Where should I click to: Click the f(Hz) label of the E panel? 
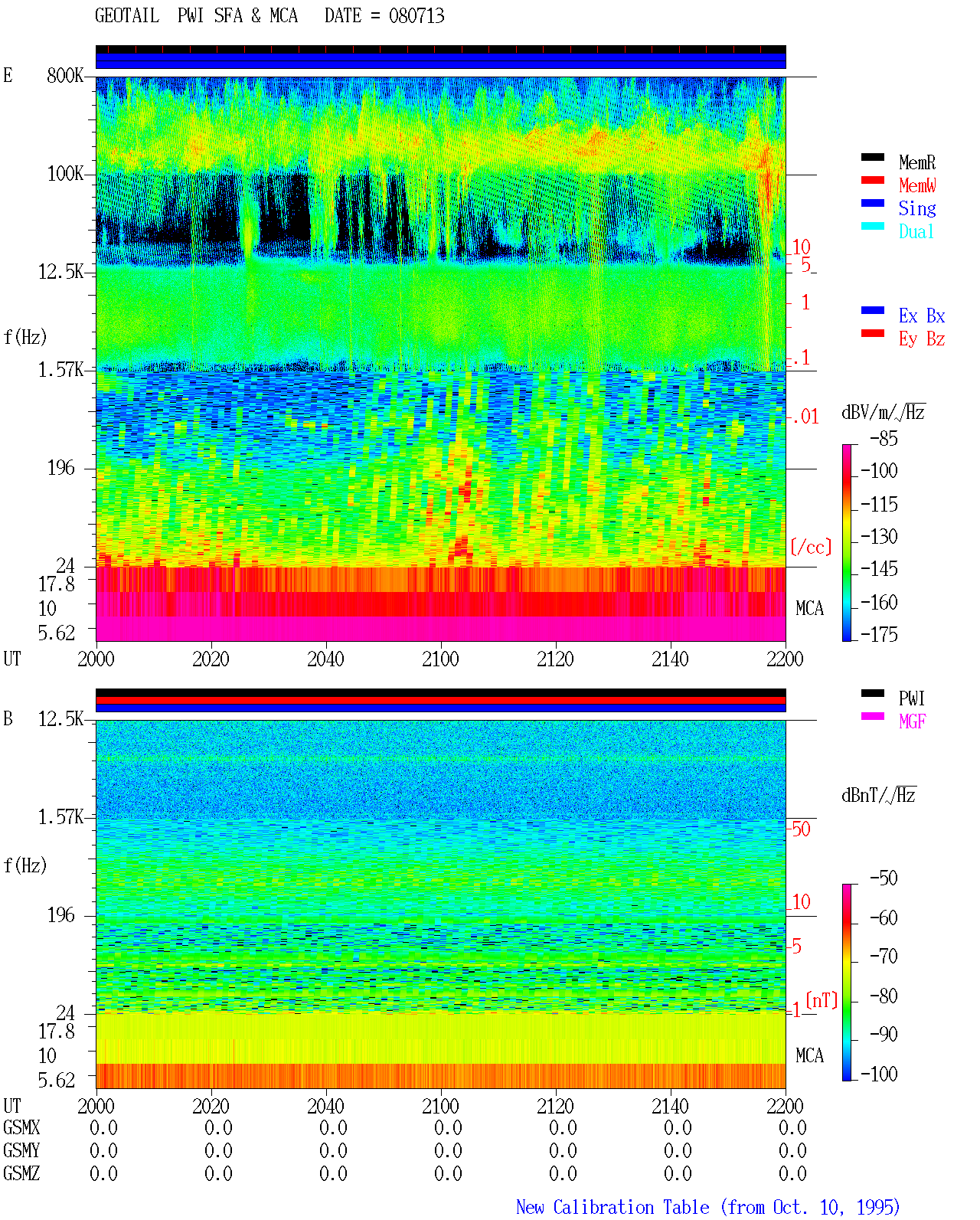coord(24,337)
